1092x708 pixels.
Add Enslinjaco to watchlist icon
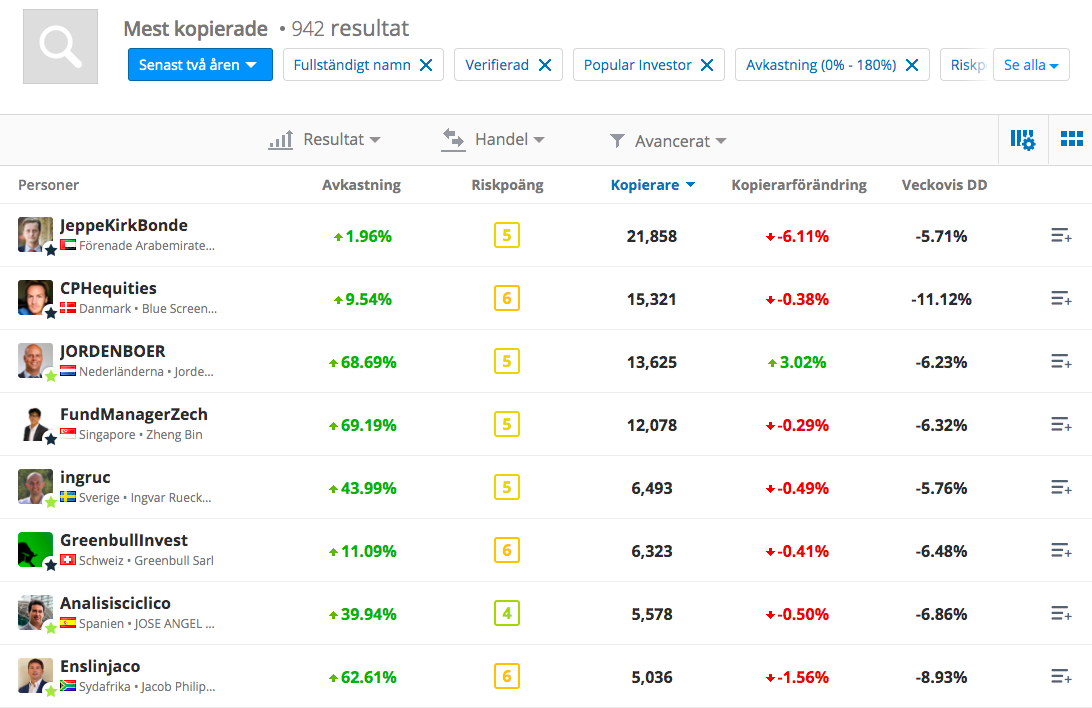point(1060,677)
